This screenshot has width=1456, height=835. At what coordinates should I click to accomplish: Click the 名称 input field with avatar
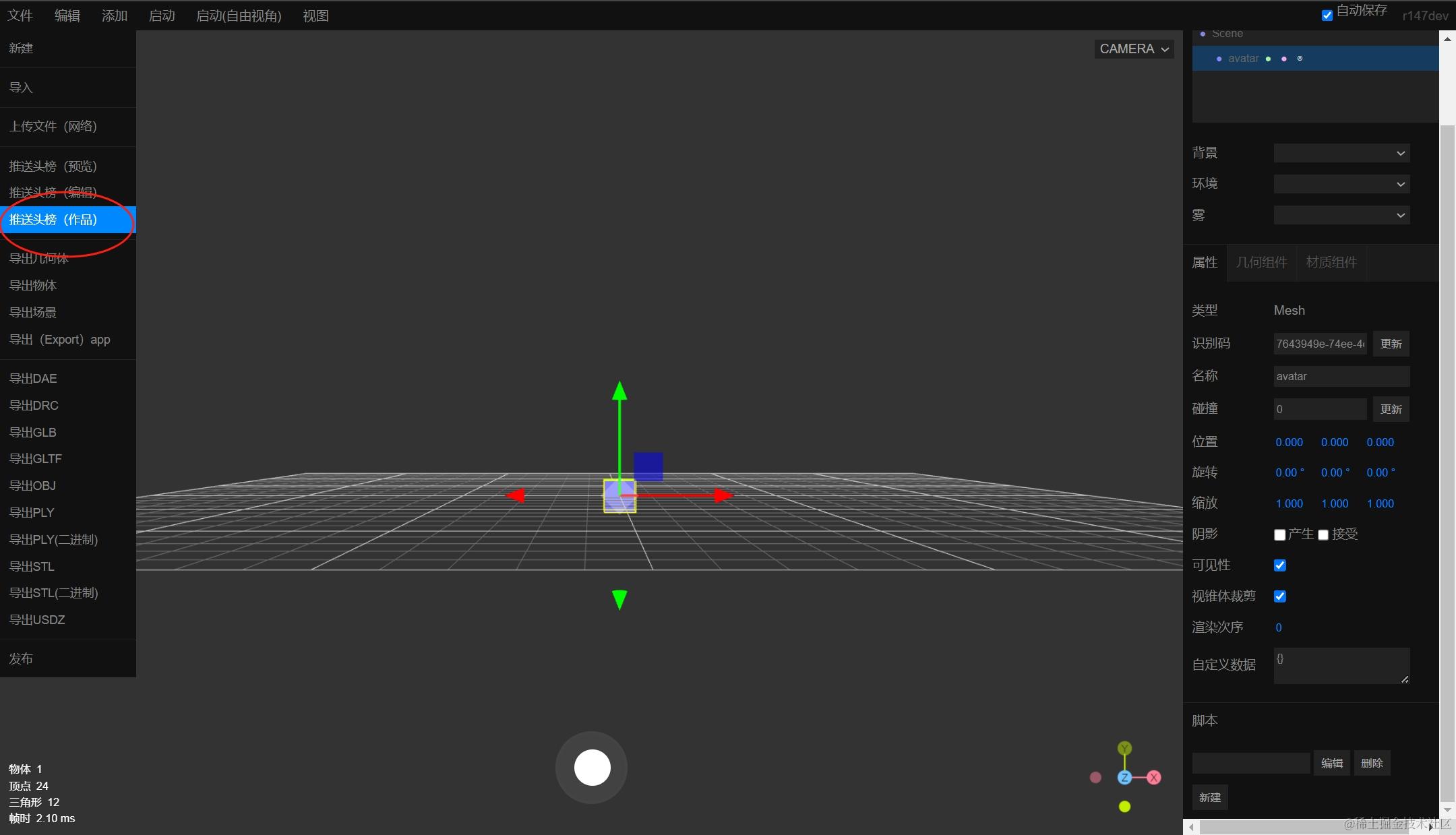click(1341, 376)
